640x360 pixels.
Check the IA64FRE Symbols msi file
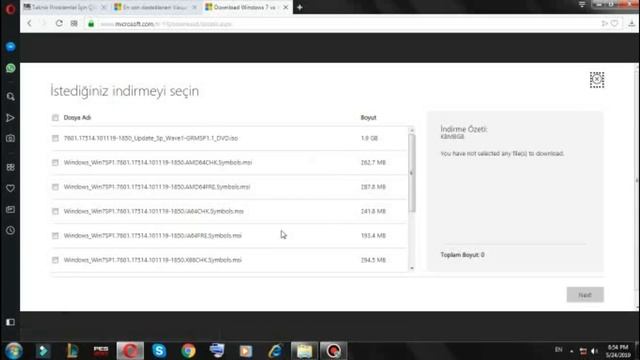pos(55,236)
